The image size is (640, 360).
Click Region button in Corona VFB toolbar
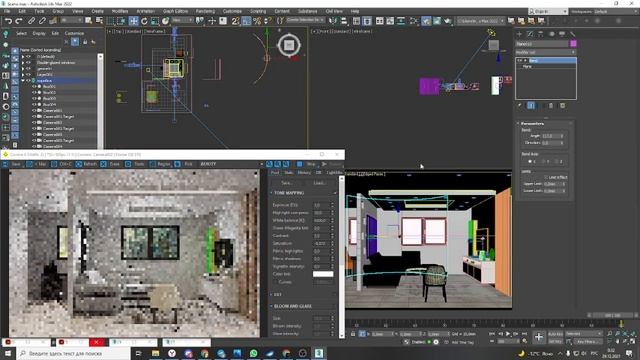[160, 164]
